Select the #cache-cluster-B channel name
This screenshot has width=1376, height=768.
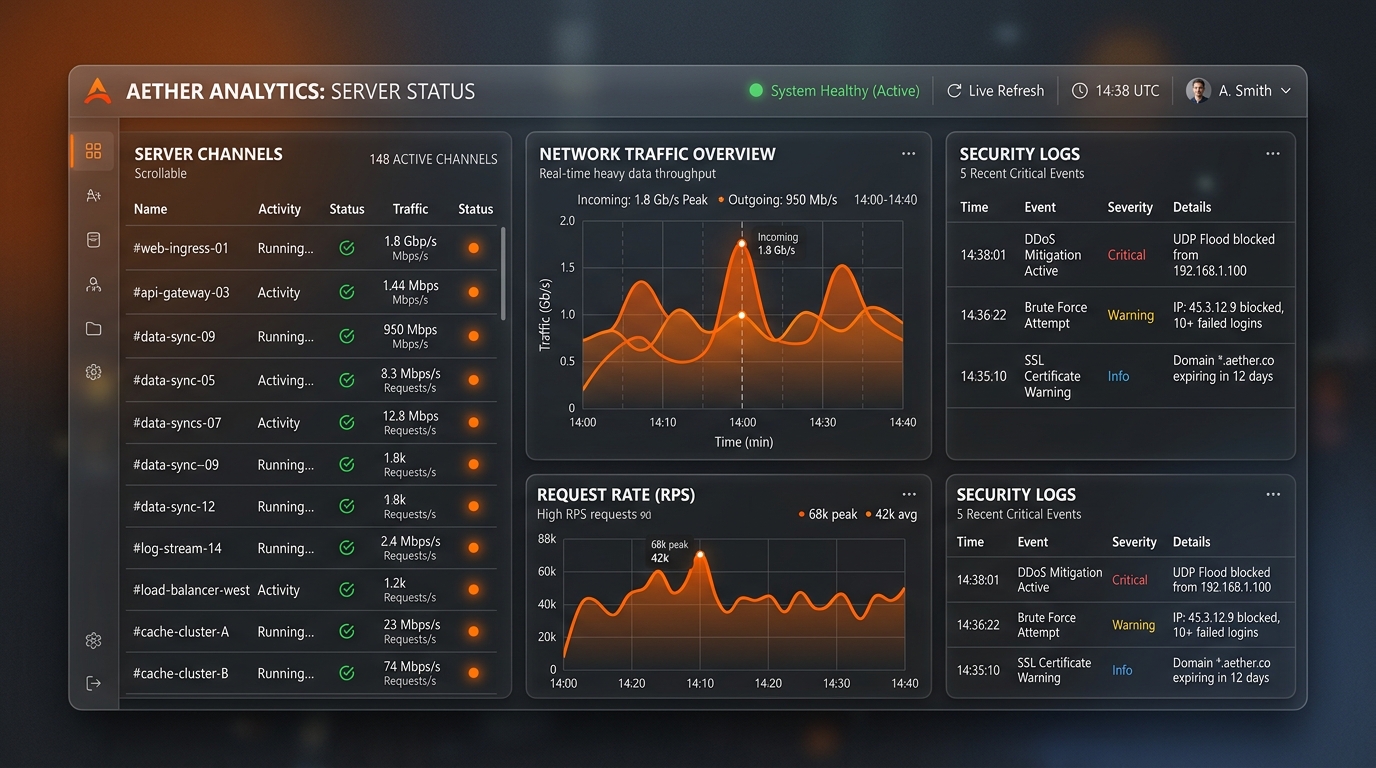coord(181,673)
